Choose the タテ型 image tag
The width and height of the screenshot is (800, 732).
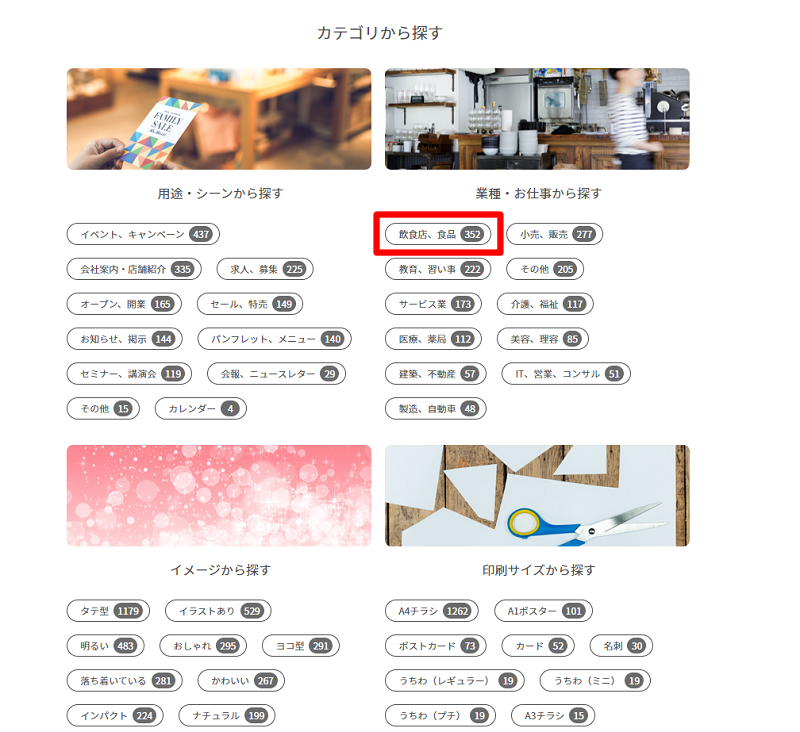click(108, 611)
